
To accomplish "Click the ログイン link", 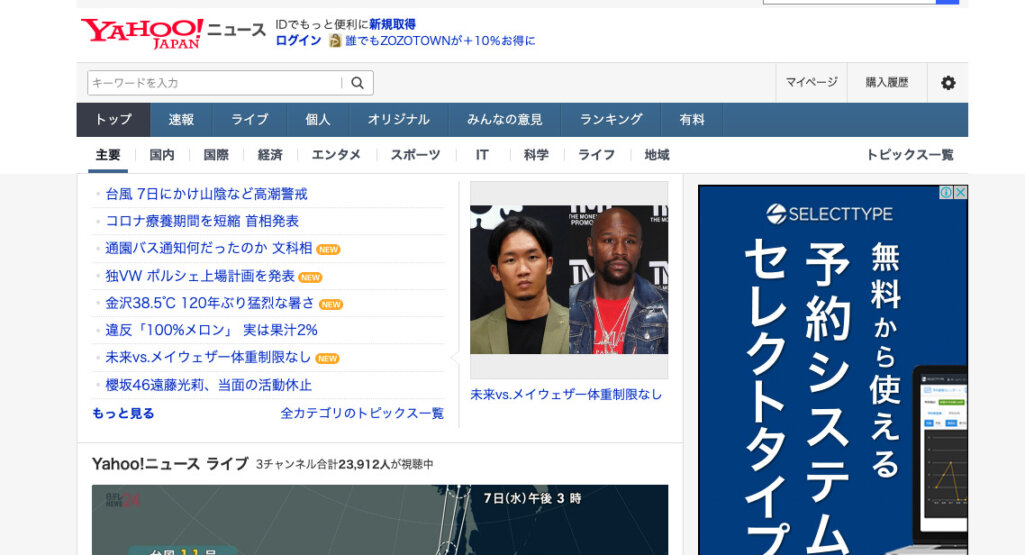I will pyautogui.click(x=298, y=41).
